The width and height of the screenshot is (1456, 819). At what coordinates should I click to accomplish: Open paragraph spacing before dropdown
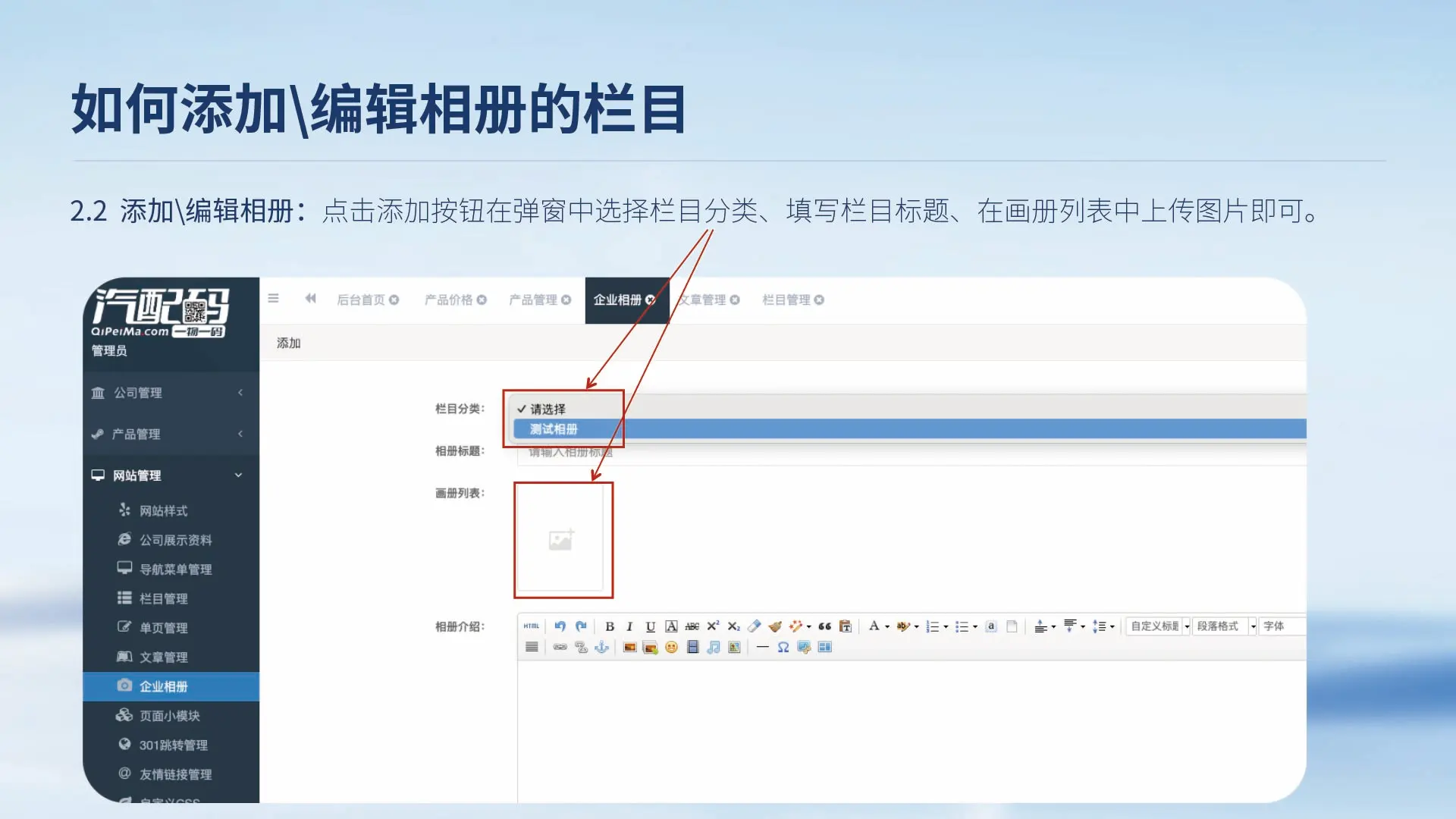[1053, 627]
